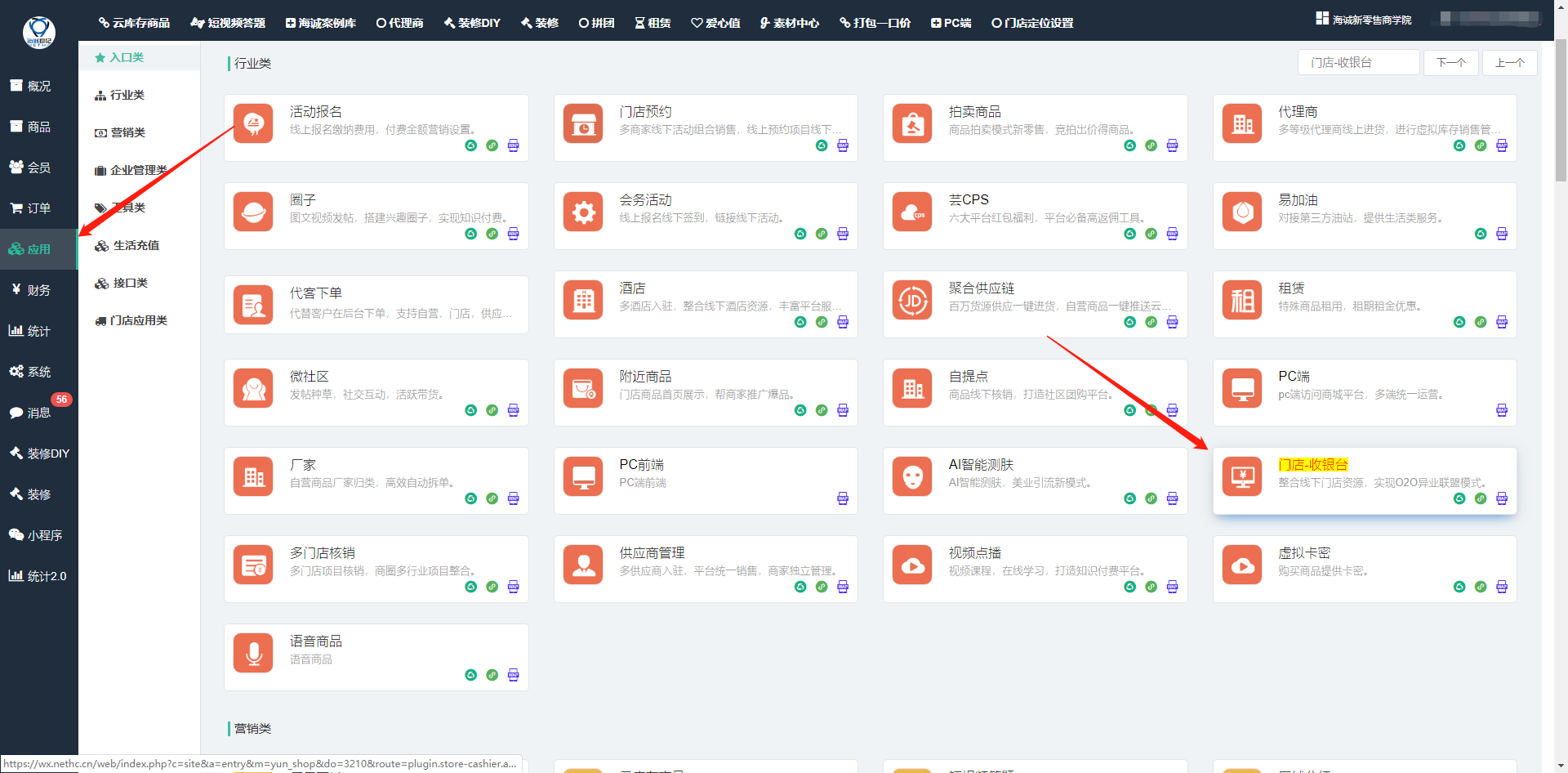Click the page's vertical scrollbar thumb
Screen dimensions: 1568x773
(x=1561, y=110)
